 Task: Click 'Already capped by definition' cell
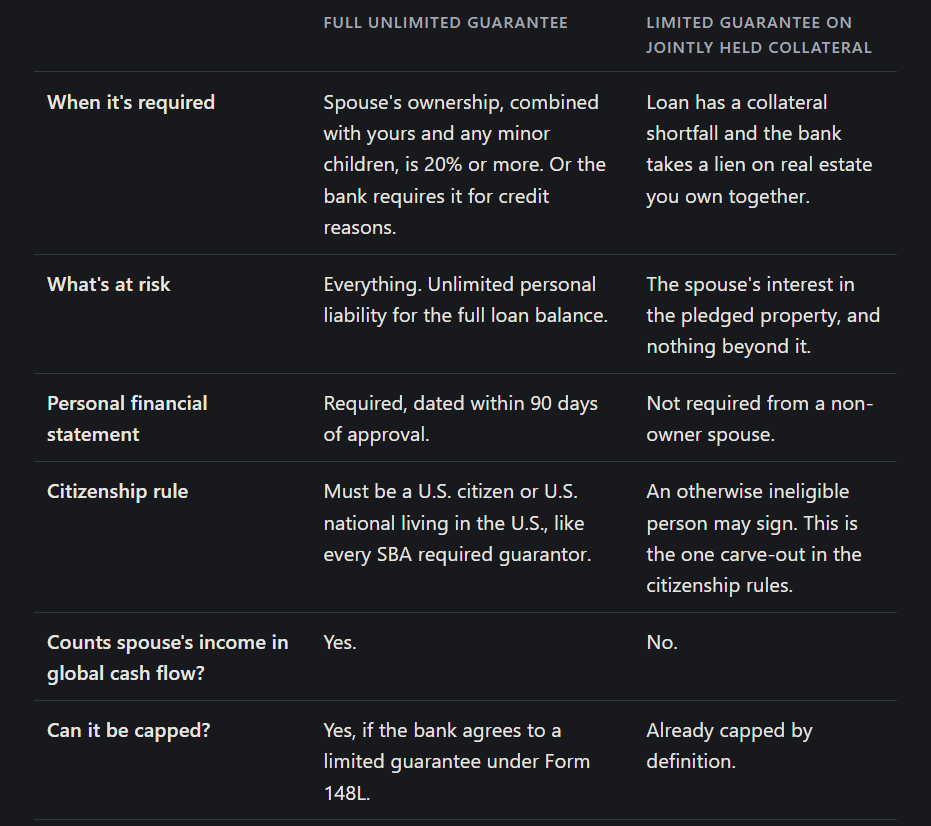point(729,746)
